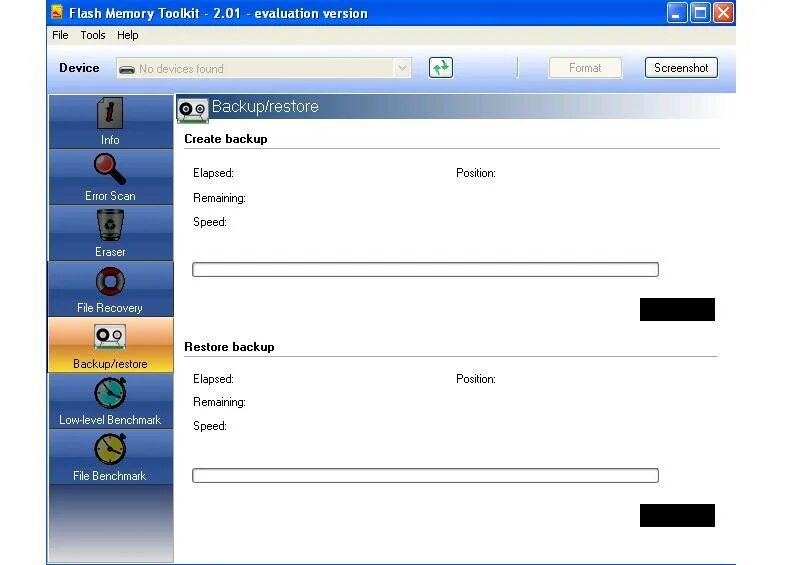Open the Low-level Benchmark tool

pos(110,401)
